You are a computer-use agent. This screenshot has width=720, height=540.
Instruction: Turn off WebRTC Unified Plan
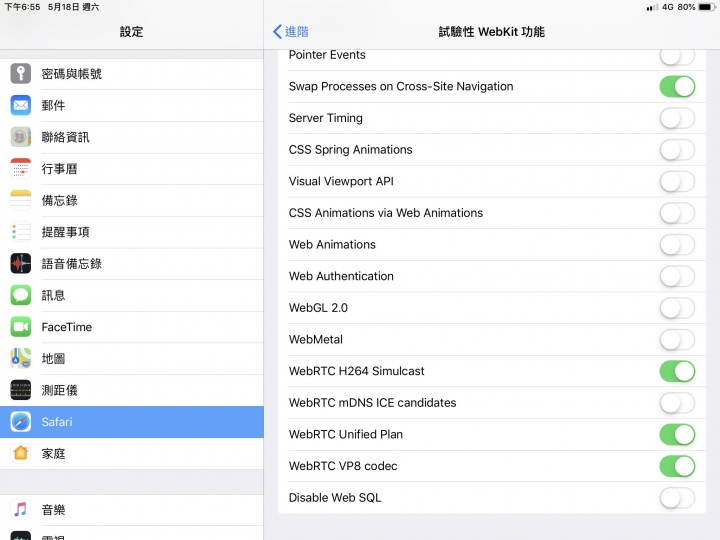(677, 434)
